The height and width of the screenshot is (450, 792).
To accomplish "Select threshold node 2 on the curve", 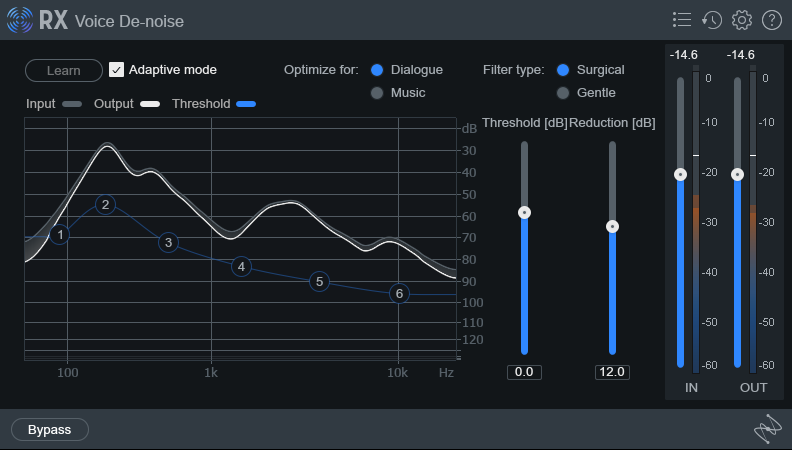I will pyautogui.click(x=105, y=205).
